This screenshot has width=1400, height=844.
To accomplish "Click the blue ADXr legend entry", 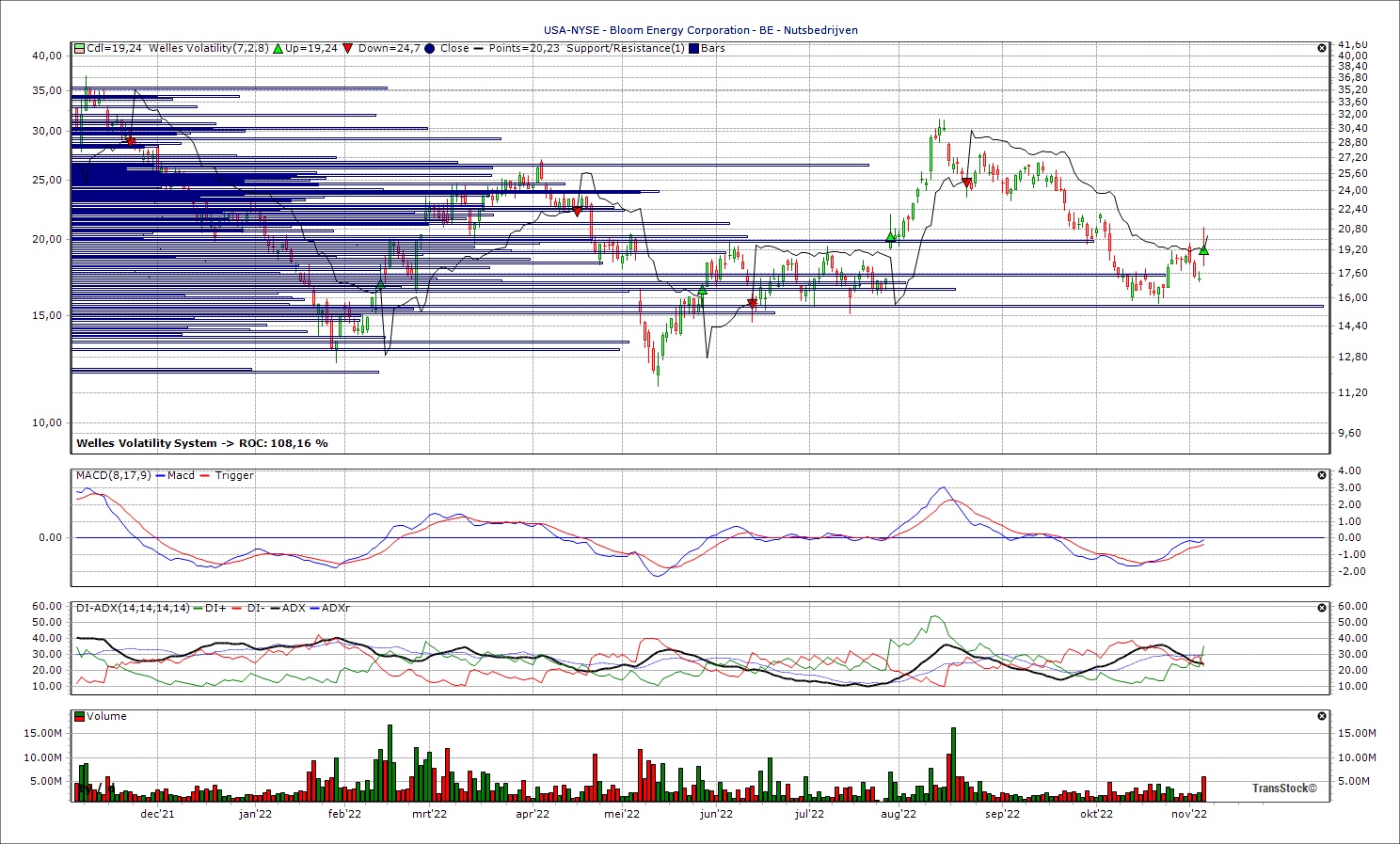I will click(330, 608).
